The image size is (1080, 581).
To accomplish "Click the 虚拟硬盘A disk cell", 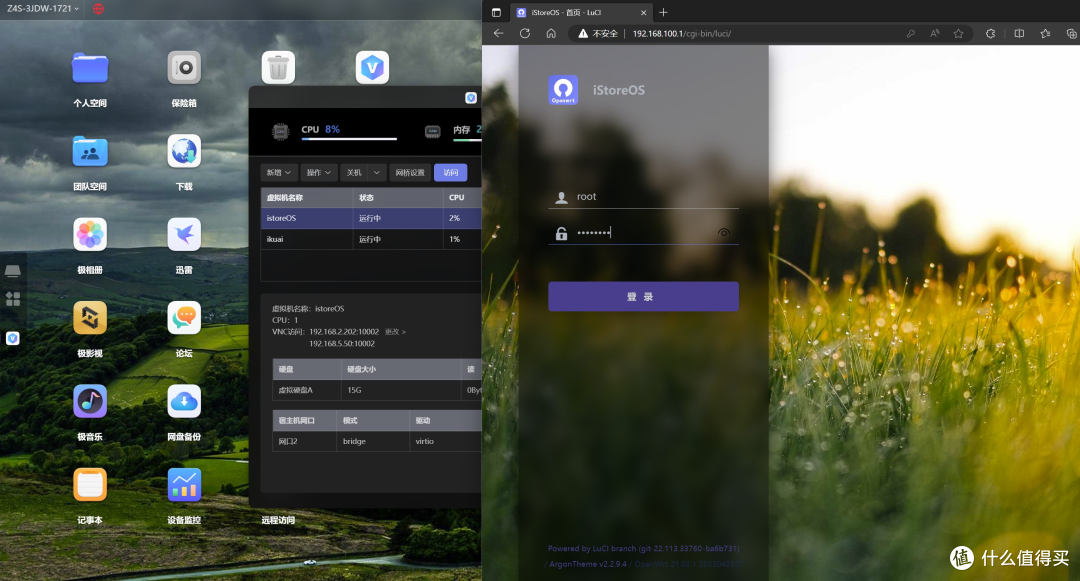I will pos(307,390).
